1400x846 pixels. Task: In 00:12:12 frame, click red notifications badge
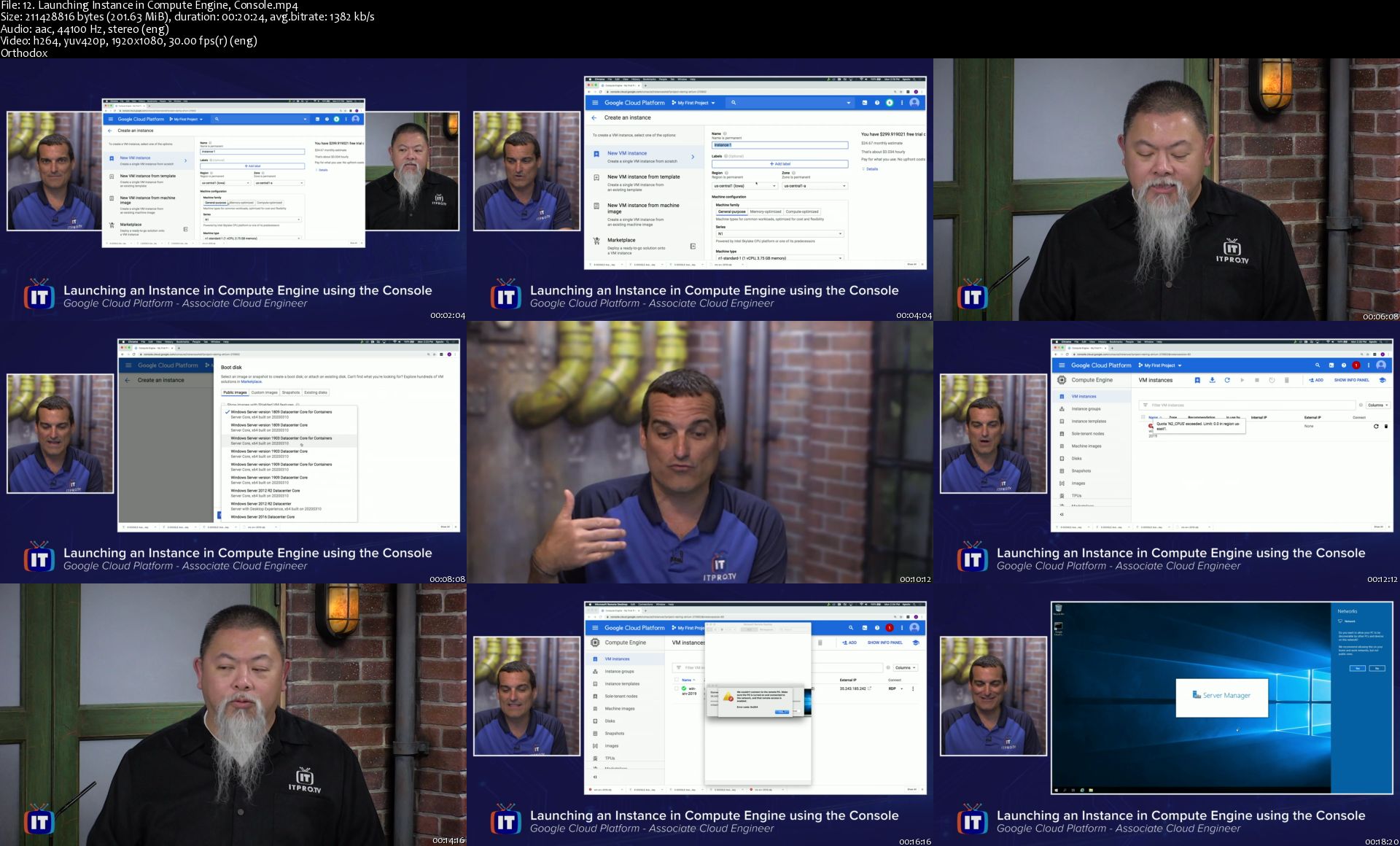click(1356, 365)
